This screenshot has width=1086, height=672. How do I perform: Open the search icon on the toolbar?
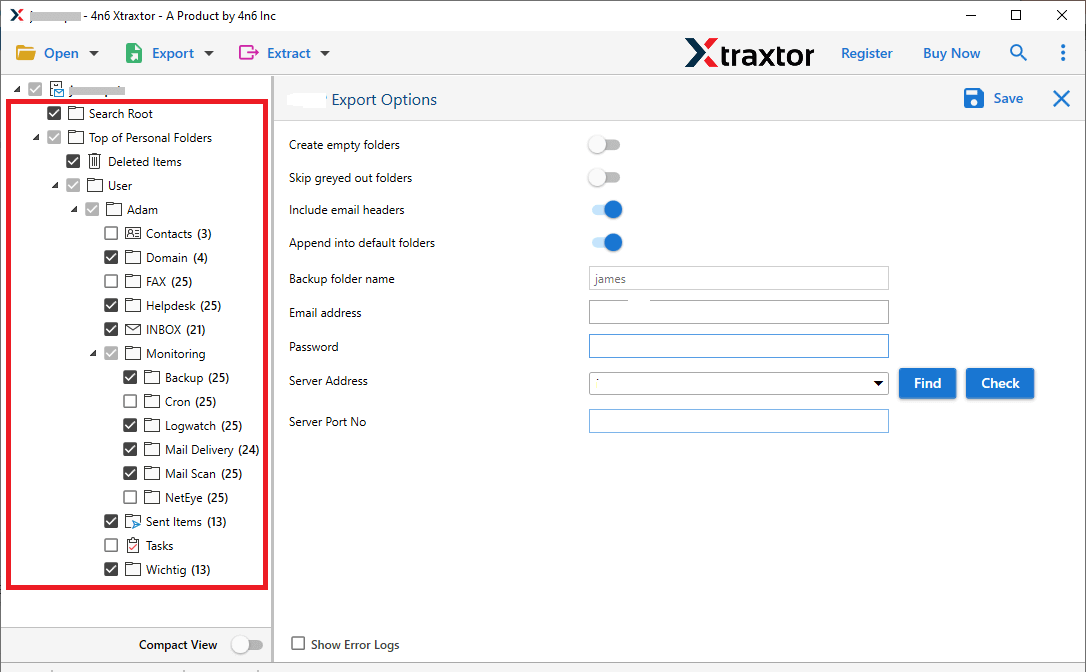1018,52
